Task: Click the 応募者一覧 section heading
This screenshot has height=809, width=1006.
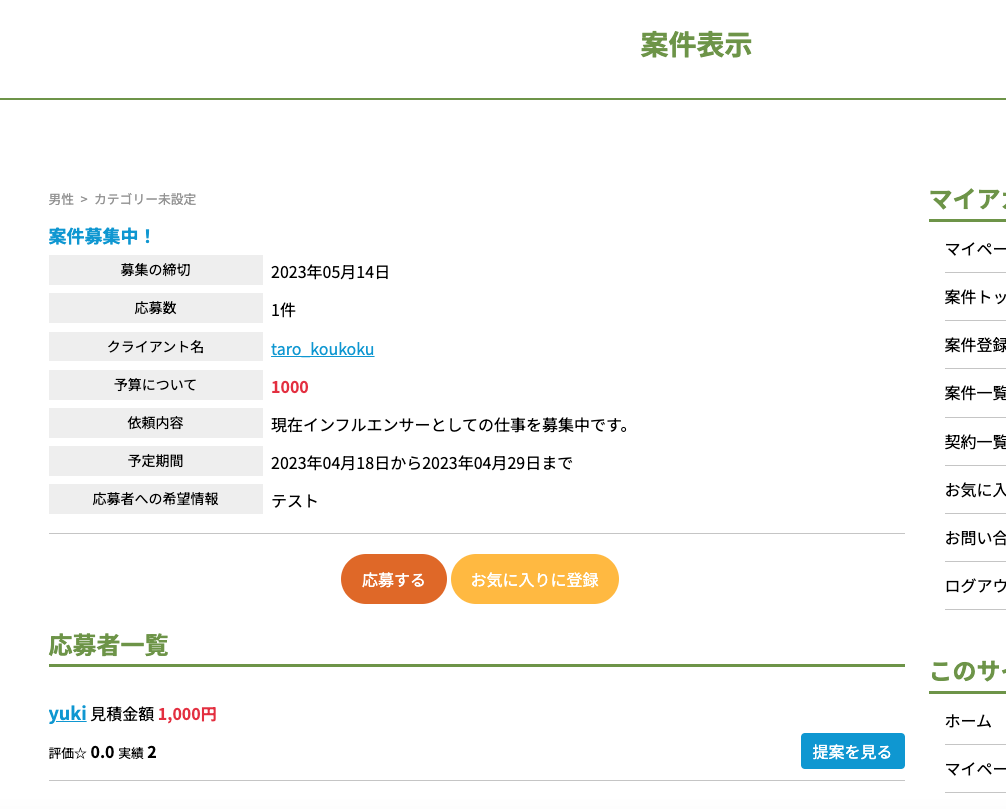Action: (108, 645)
